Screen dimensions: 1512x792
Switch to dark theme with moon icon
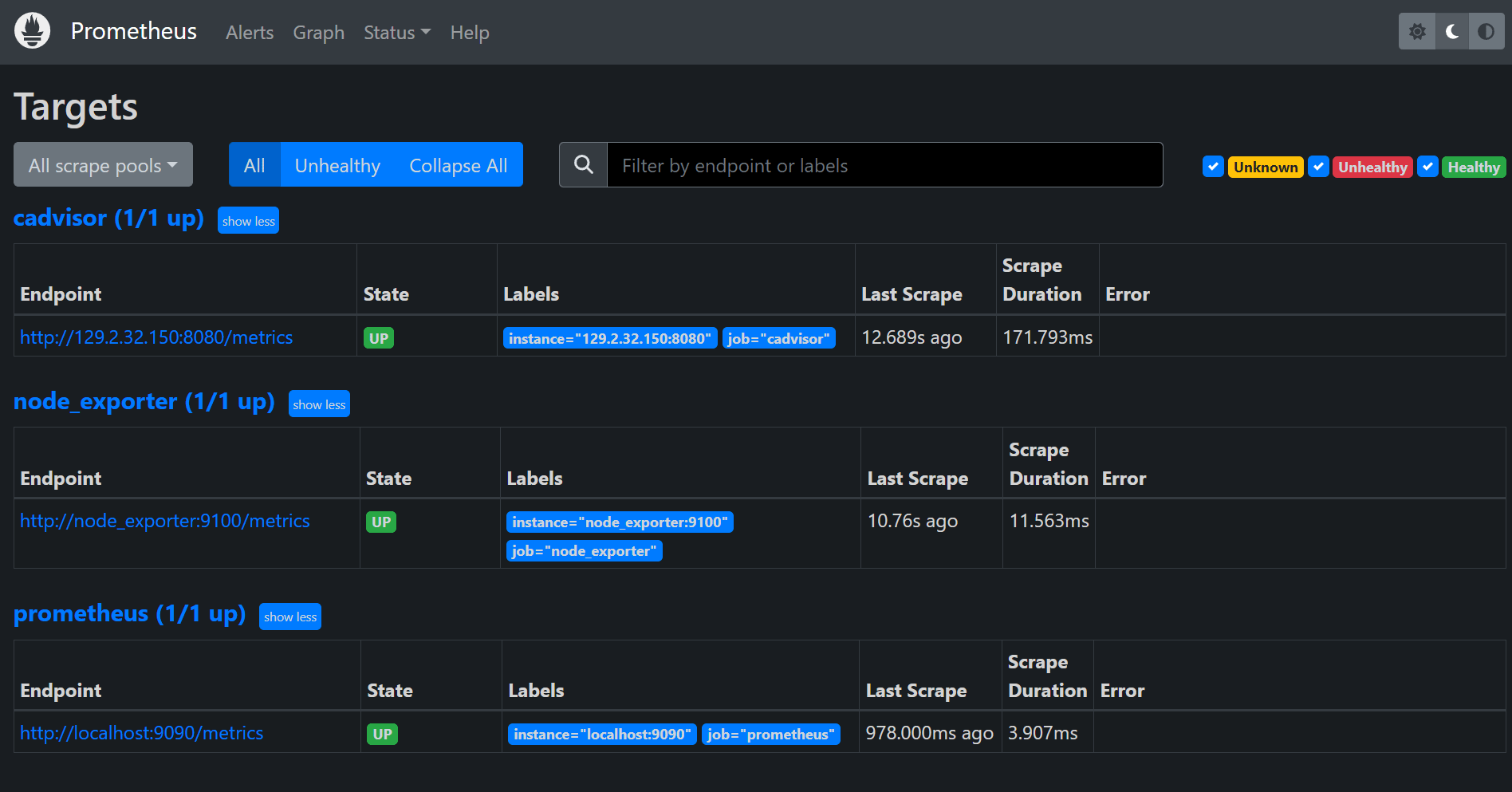coord(1452,32)
